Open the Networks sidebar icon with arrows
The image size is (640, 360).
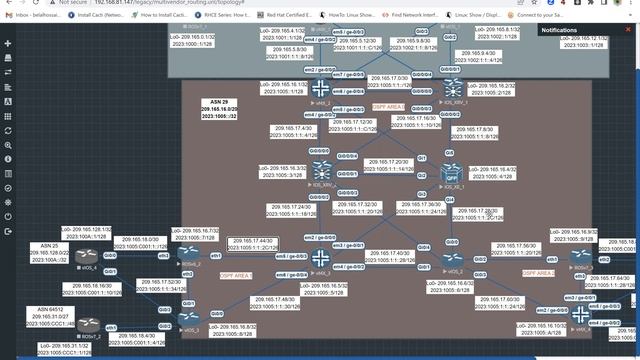(x=8, y=72)
